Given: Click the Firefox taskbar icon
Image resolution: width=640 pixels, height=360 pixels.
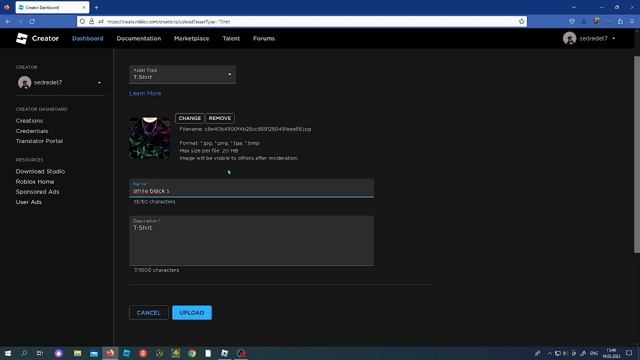Looking at the screenshot, I should pyautogui.click(x=110, y=353).
